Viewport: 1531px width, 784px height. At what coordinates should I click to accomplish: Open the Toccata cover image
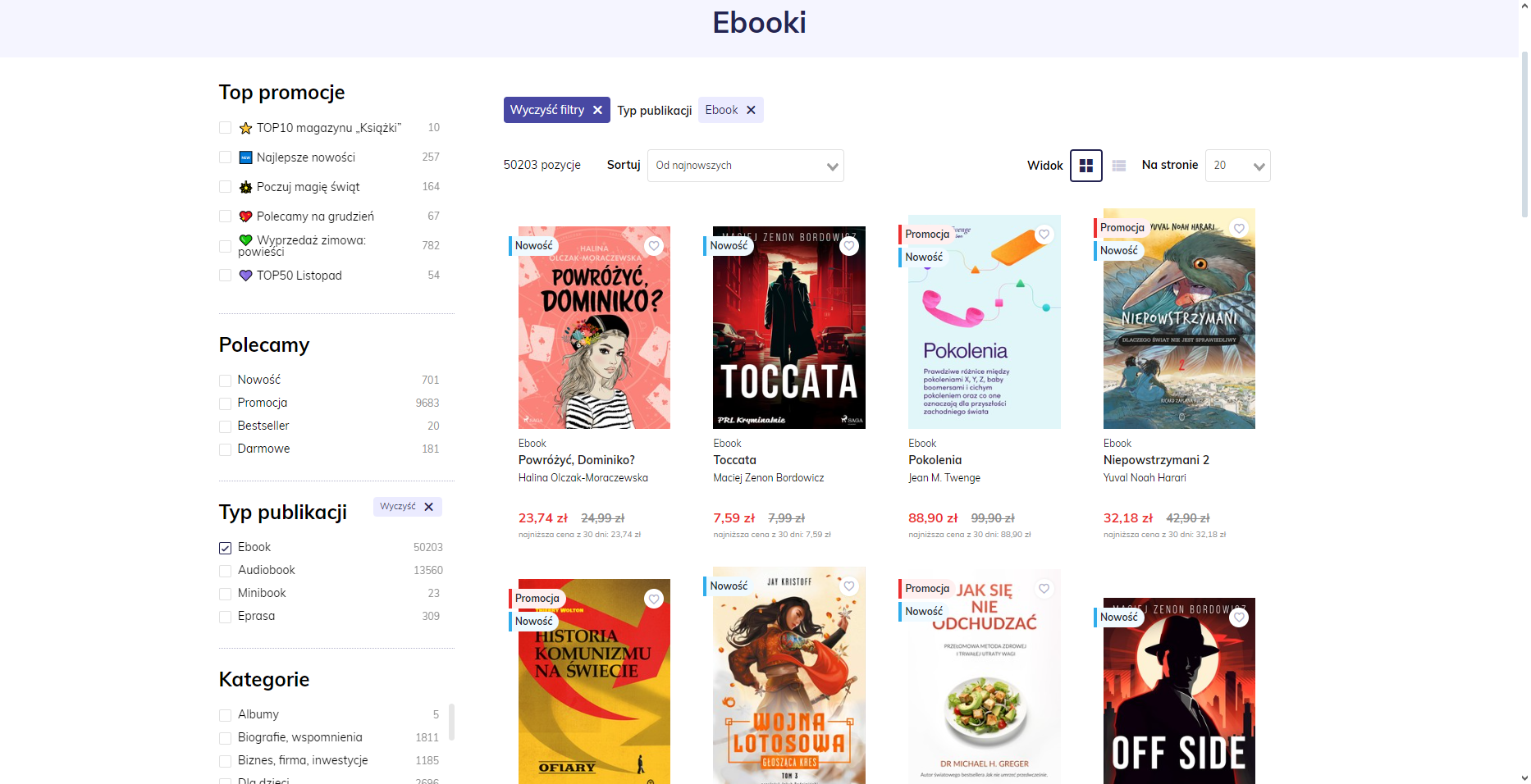pos(789,328)
